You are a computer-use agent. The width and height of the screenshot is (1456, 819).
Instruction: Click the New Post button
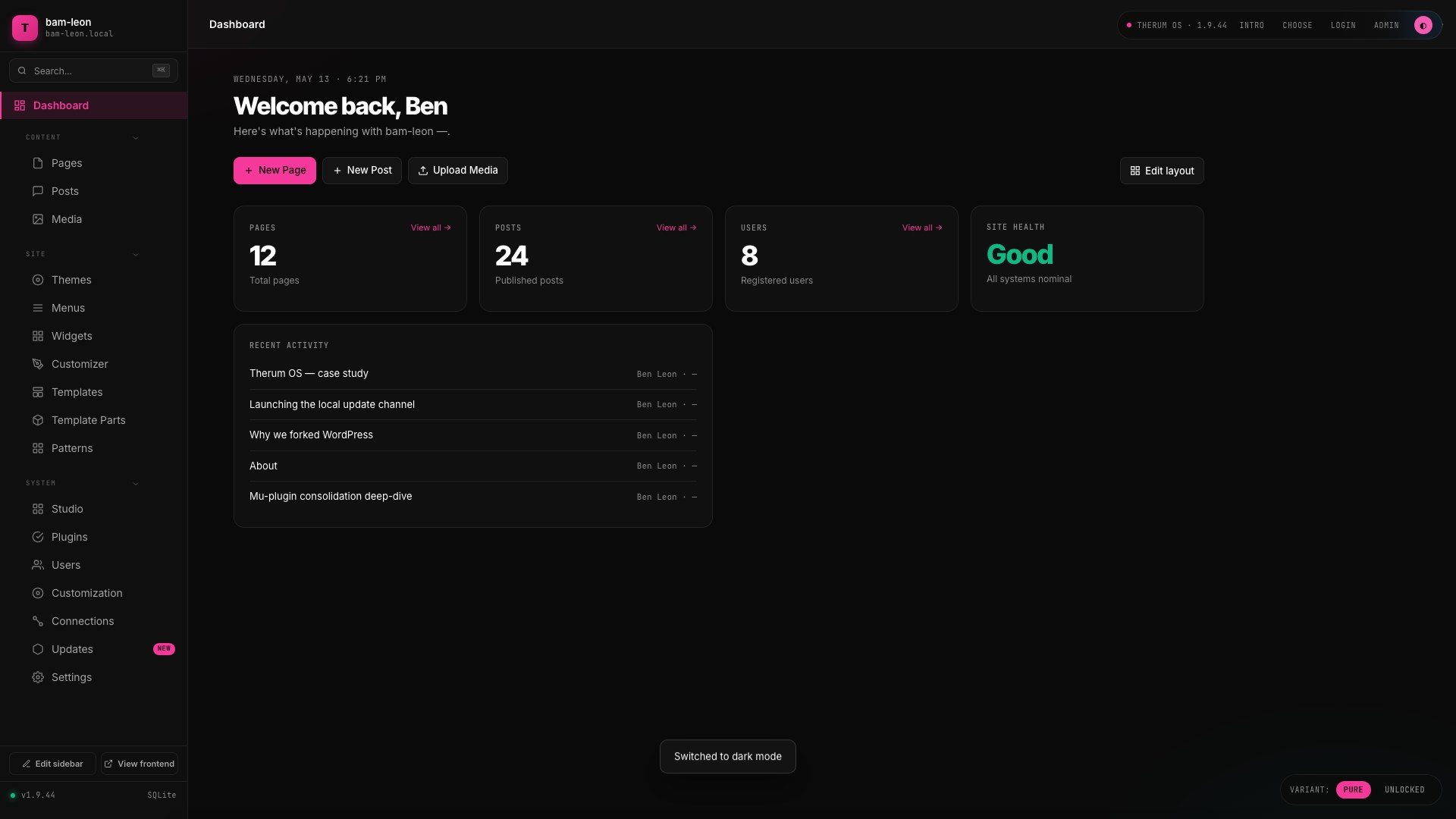(362, 171)
